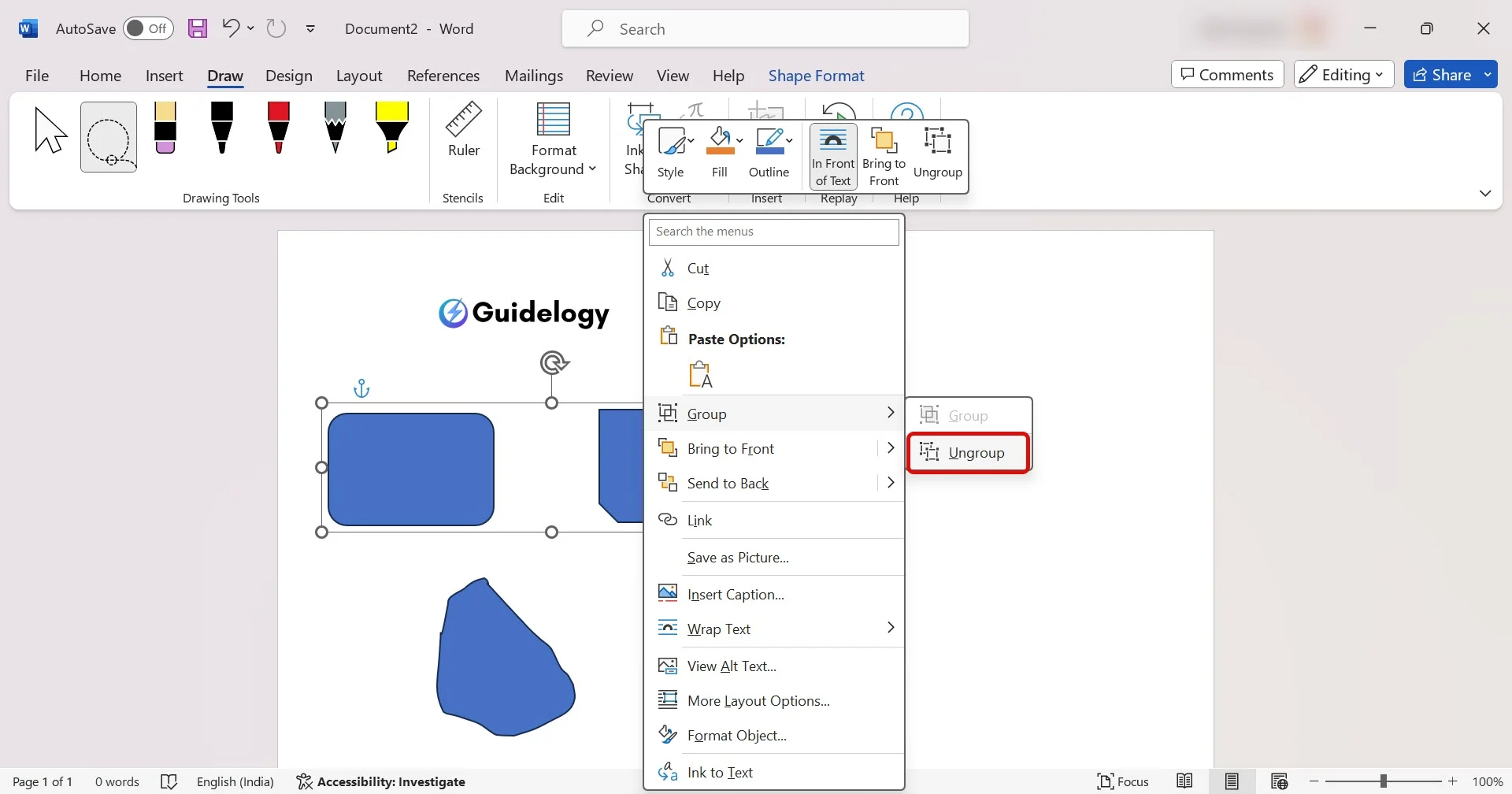Screen dimensions: 1512x794
Task: Click Ungroup in the mini toolbar
Action: (938, 153)
